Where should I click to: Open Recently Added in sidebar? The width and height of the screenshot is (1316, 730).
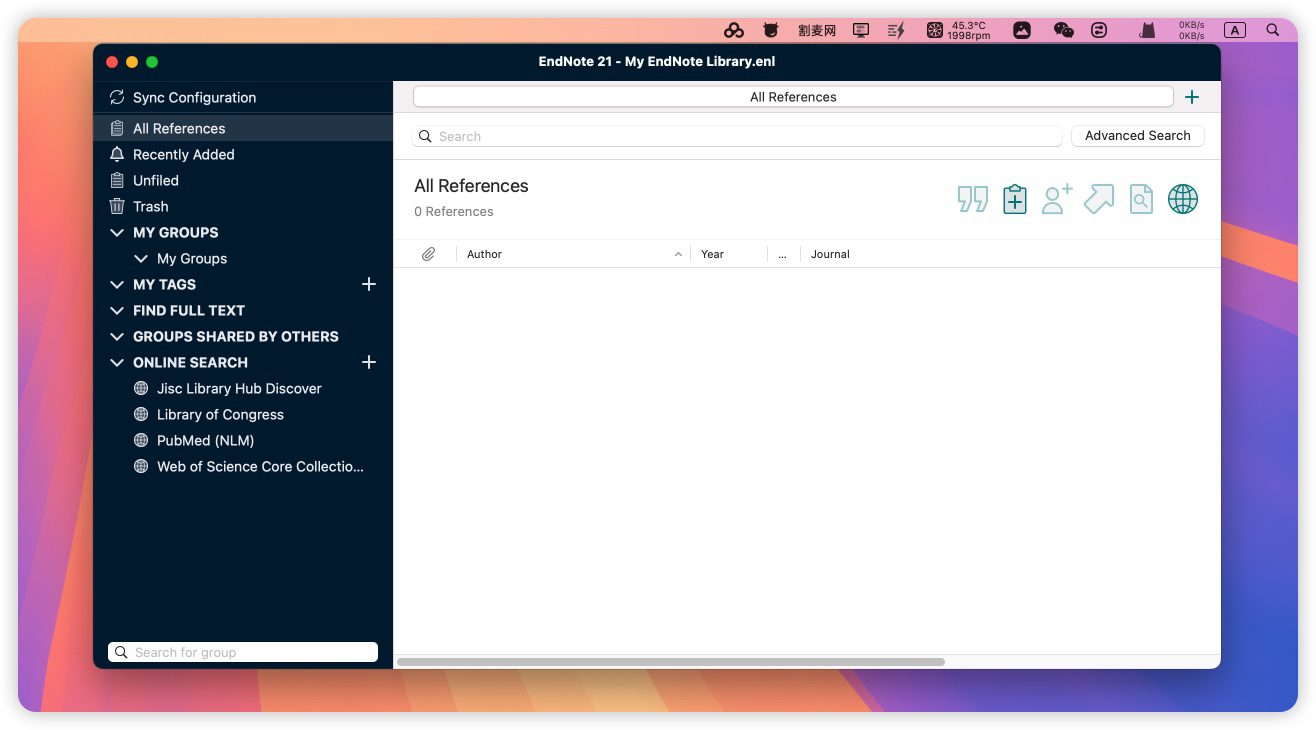click(183, 154)
